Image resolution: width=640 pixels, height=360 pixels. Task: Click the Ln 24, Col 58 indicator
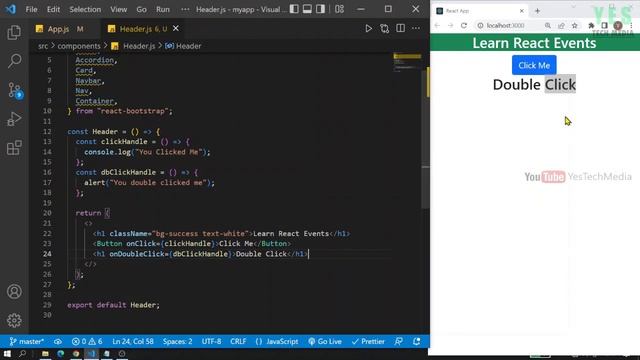(x=133, y=341)
